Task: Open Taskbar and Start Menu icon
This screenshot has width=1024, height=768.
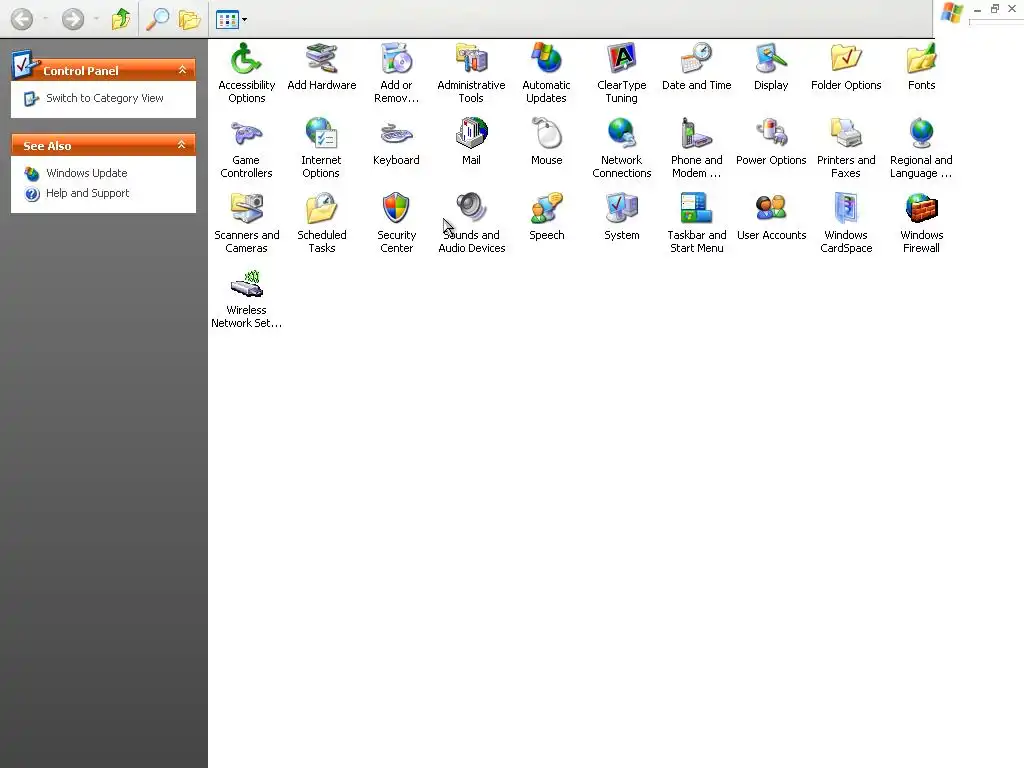Action: click(697, 209)
